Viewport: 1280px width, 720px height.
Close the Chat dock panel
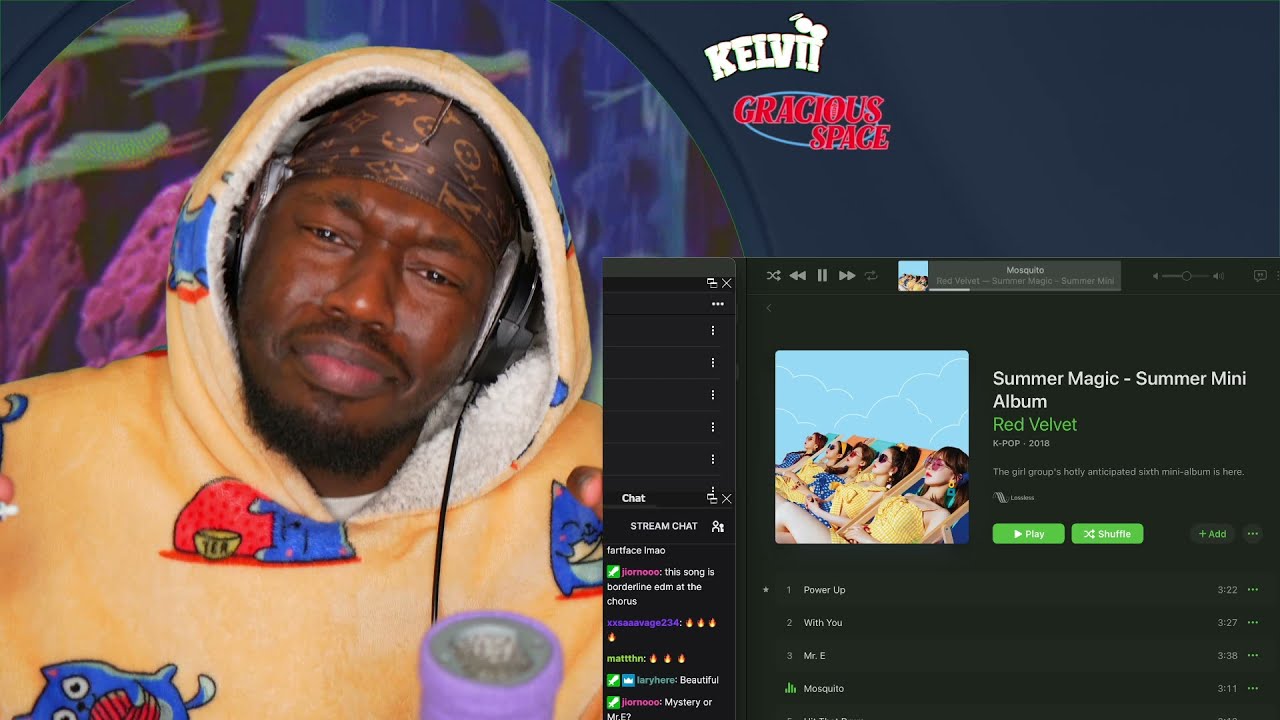(727, 498)
